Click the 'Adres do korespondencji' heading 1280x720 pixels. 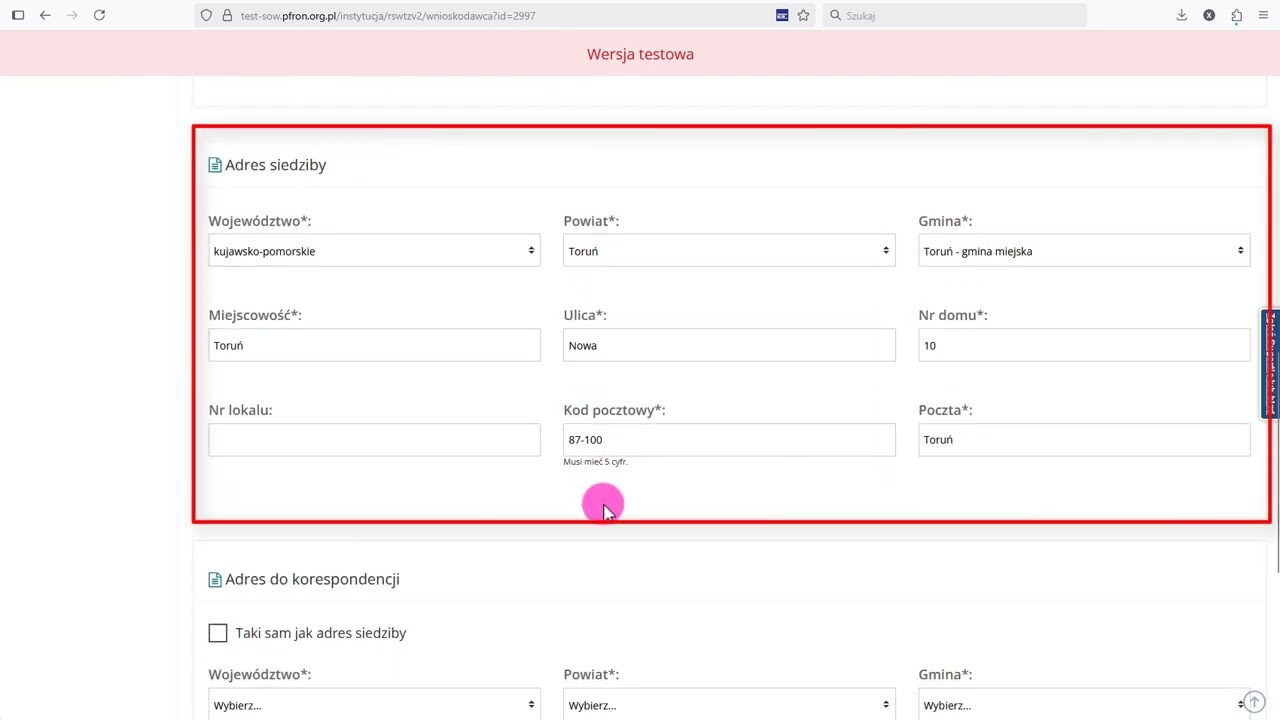coord(312,579)
